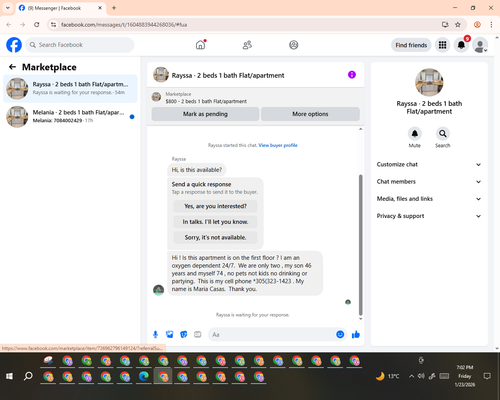Send a thumbs-up like
The image size is (500, 400).
tap(356, 334)
